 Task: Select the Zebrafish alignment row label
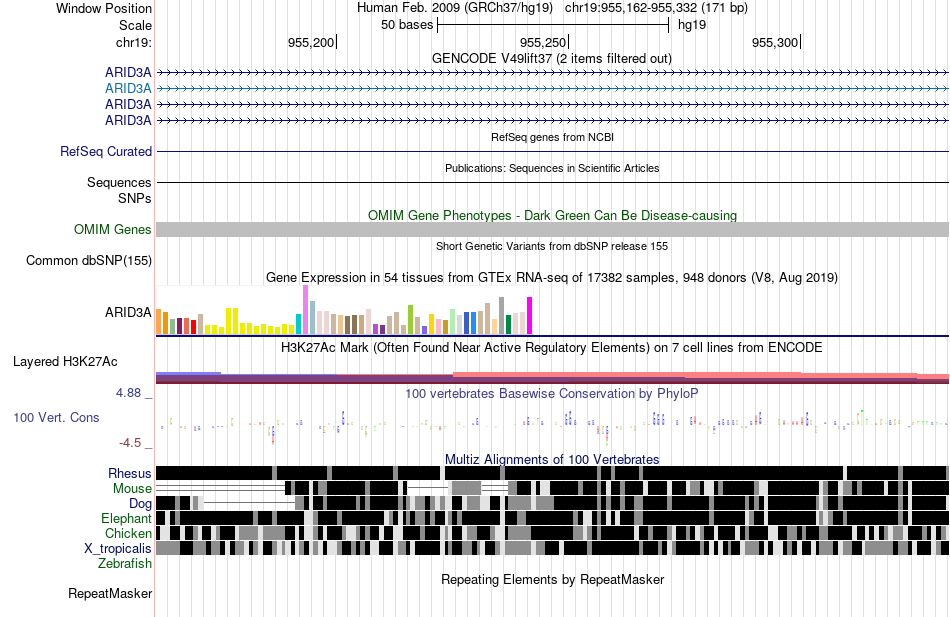(x=125, y=564)
